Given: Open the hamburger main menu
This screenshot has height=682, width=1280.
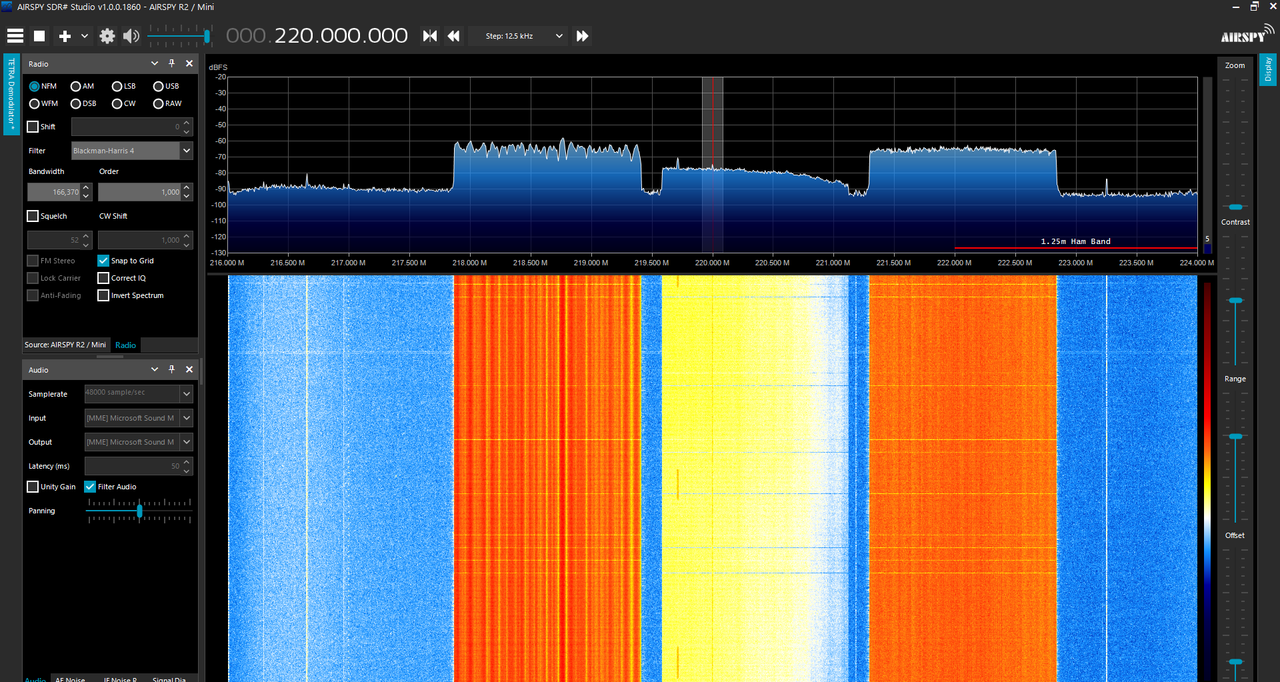Looking at the screenshot, I should [x=15, y=36].
